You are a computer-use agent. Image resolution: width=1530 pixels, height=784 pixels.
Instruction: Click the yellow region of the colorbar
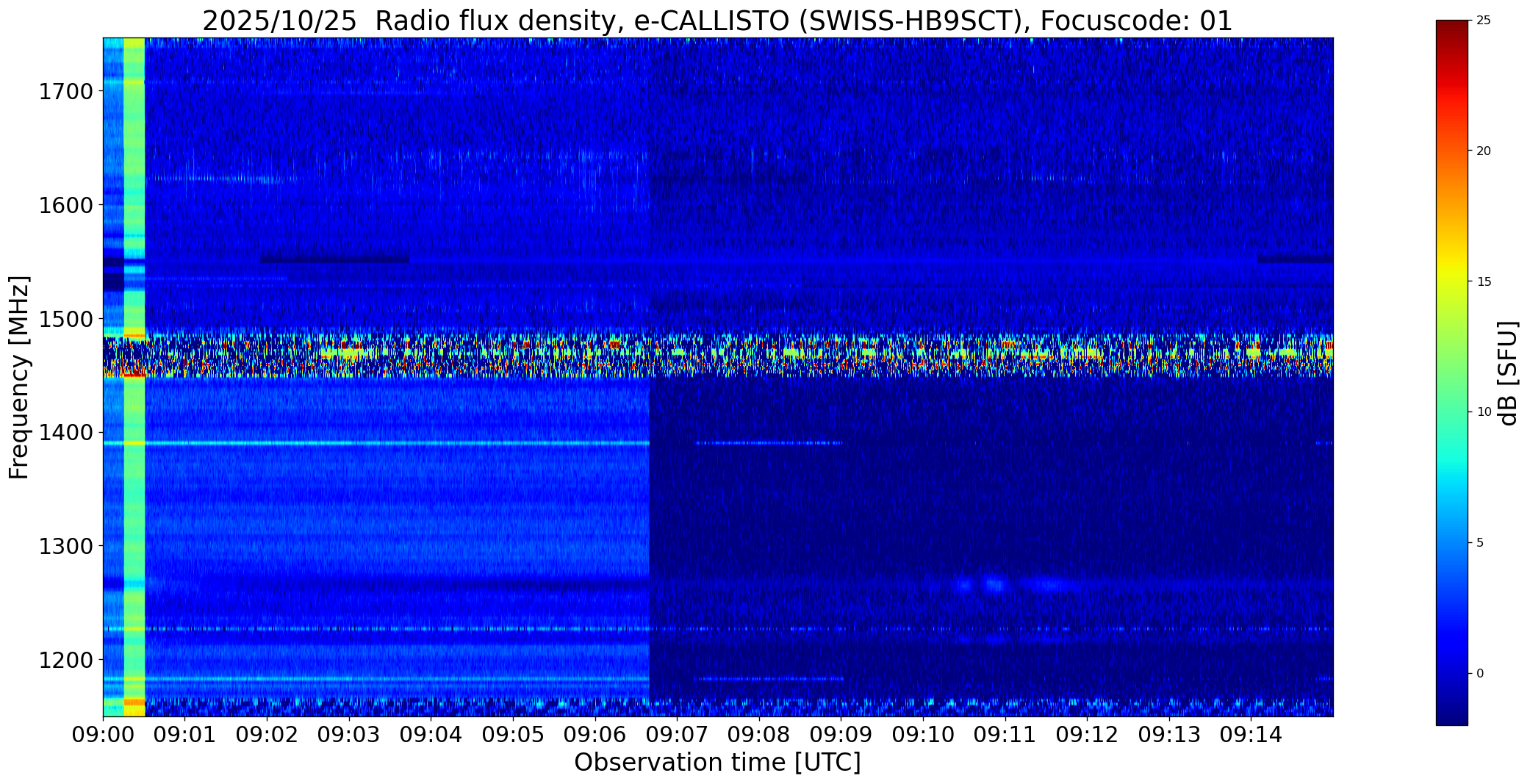tap(1452, 276)
